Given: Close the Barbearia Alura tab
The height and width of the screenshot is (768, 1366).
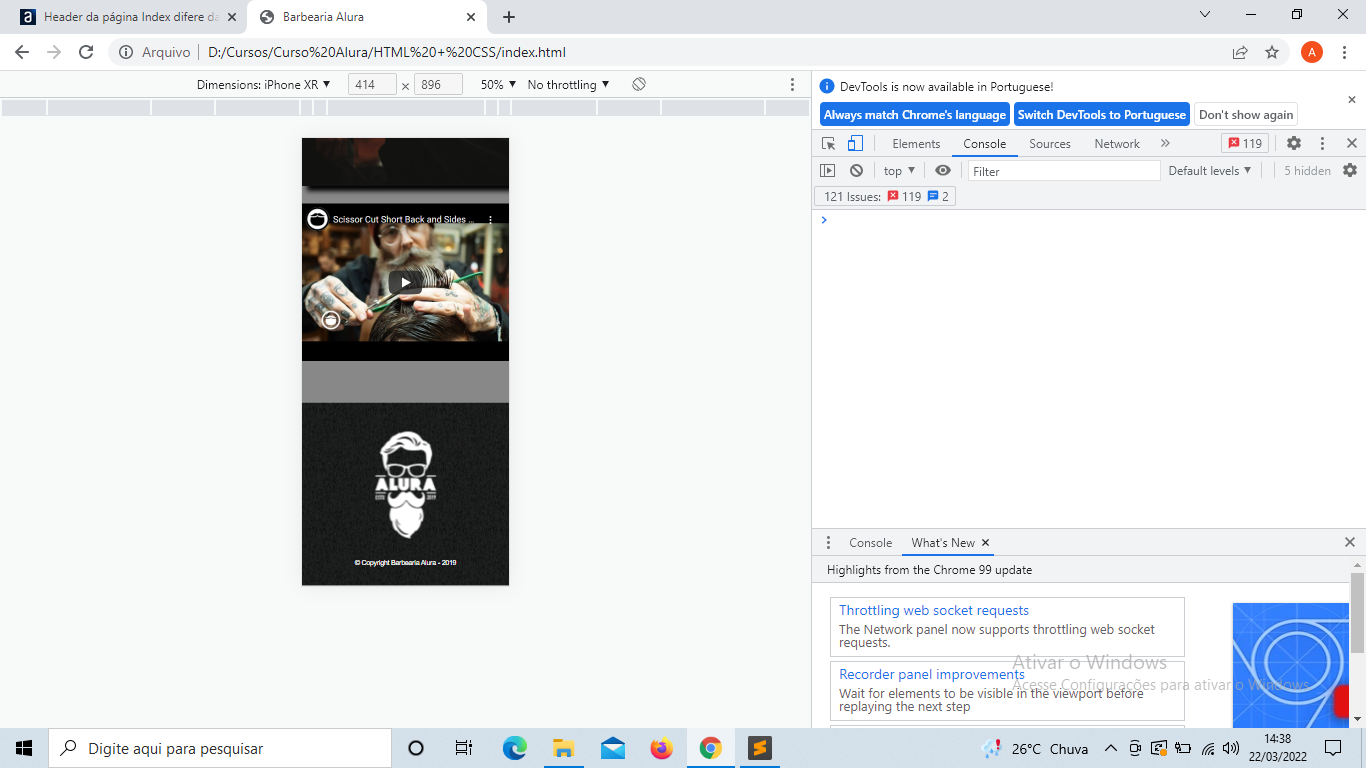Looking at the screenshot, I should [x=471, y=17].
